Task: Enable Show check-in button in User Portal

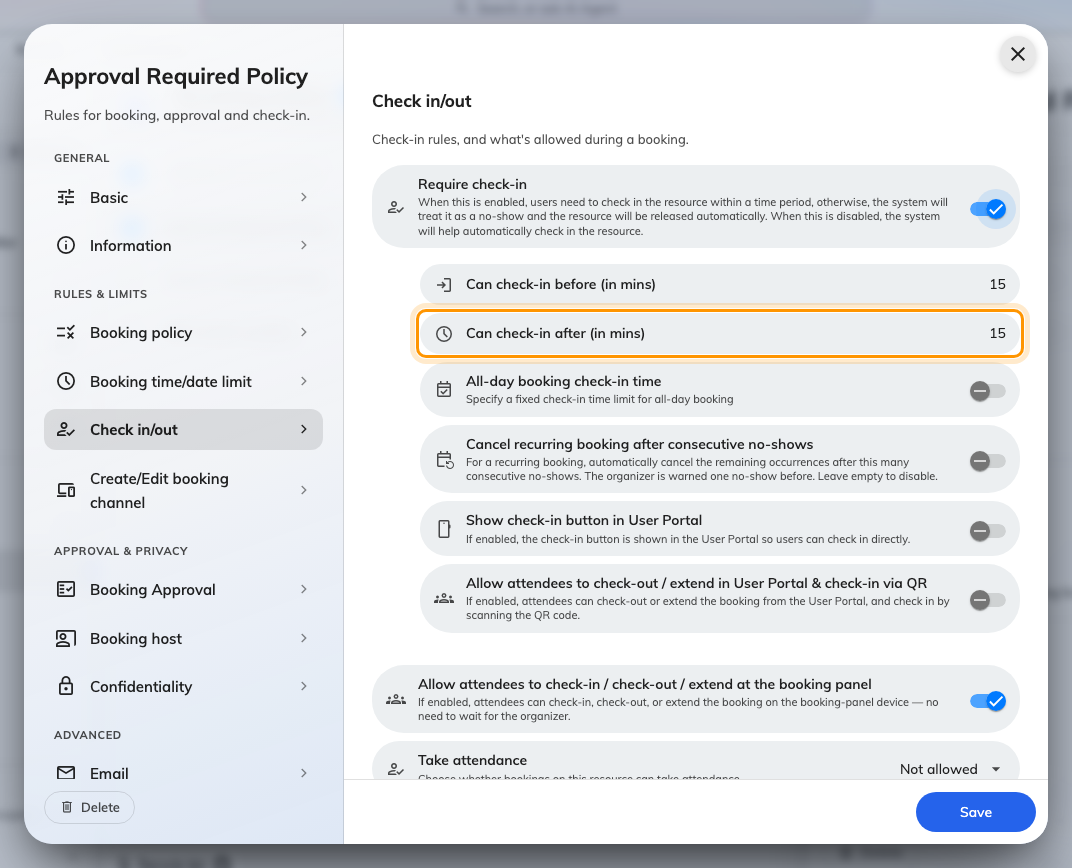Action: [x=988, y=530]
